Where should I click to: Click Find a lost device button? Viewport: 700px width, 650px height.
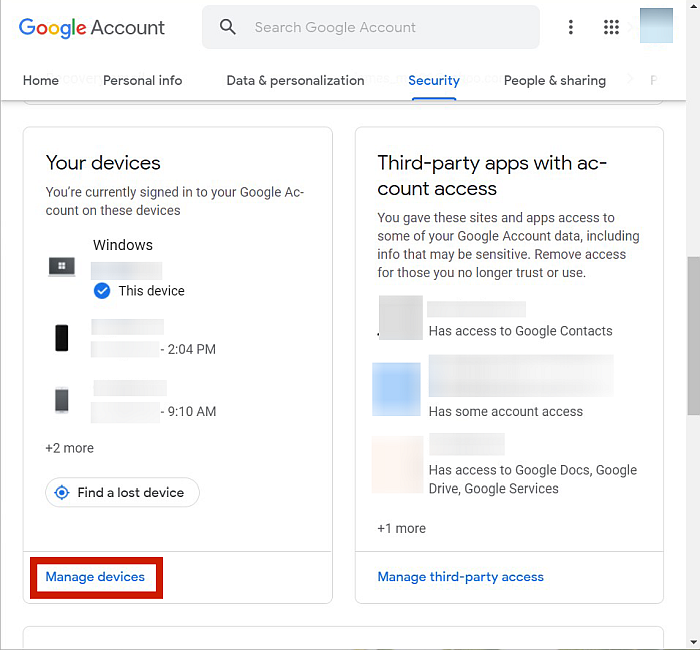point(122,492)
